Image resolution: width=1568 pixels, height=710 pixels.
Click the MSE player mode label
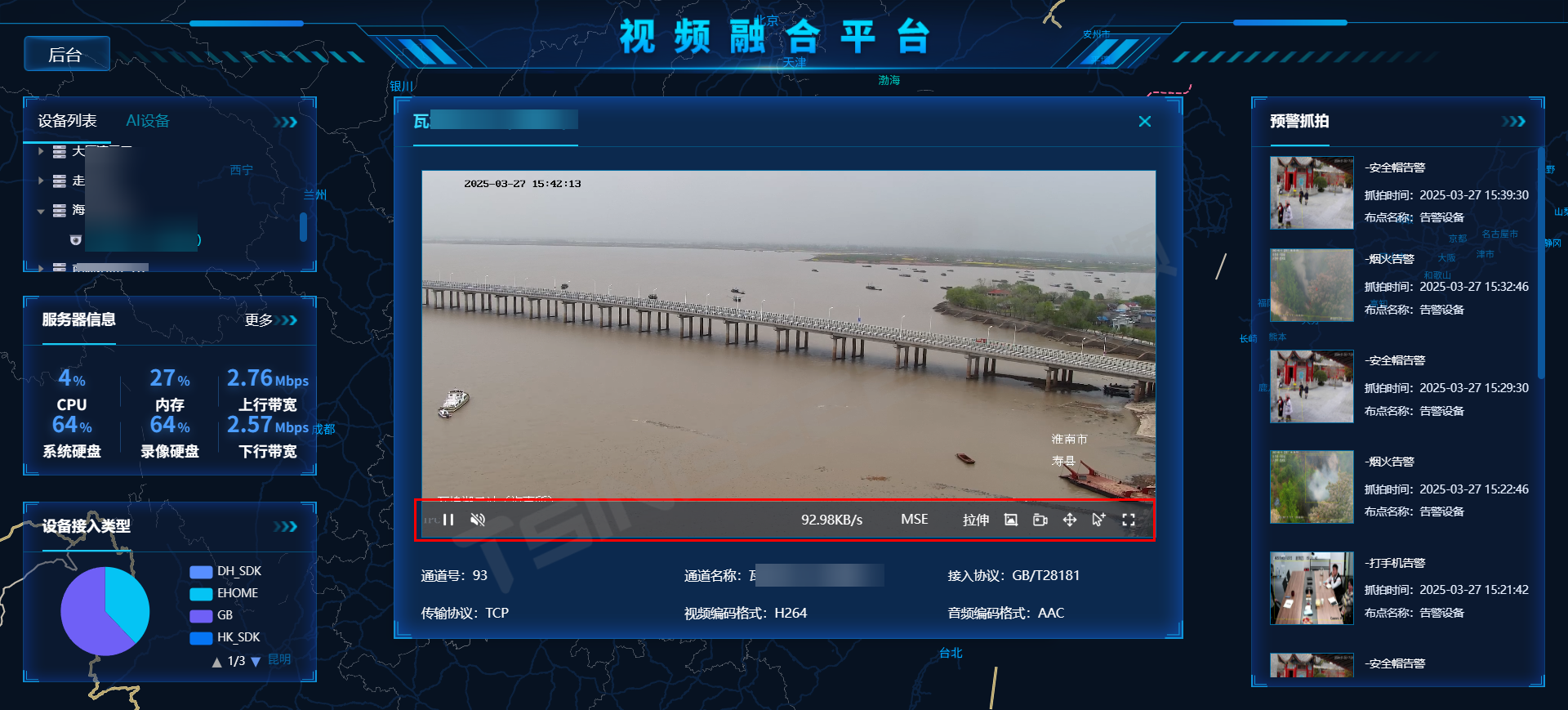(x=915, y=520)
